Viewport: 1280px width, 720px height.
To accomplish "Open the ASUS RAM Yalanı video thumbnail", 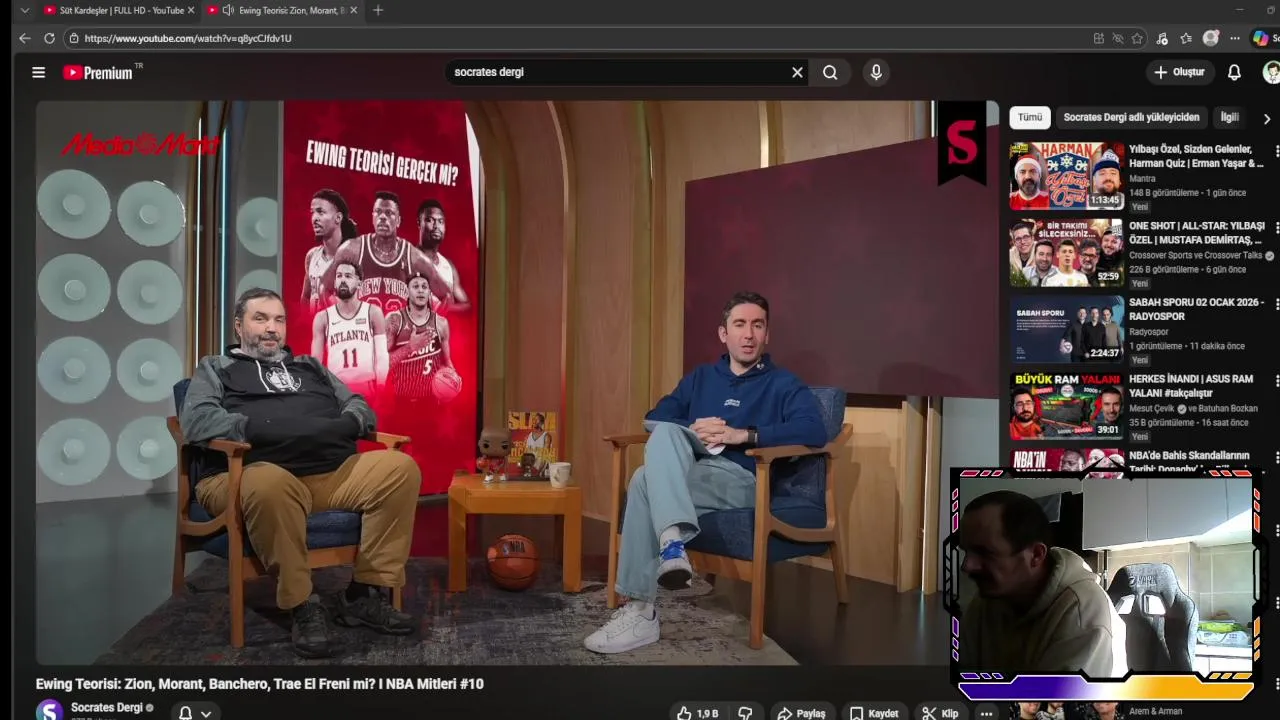I will point(1066,406).
